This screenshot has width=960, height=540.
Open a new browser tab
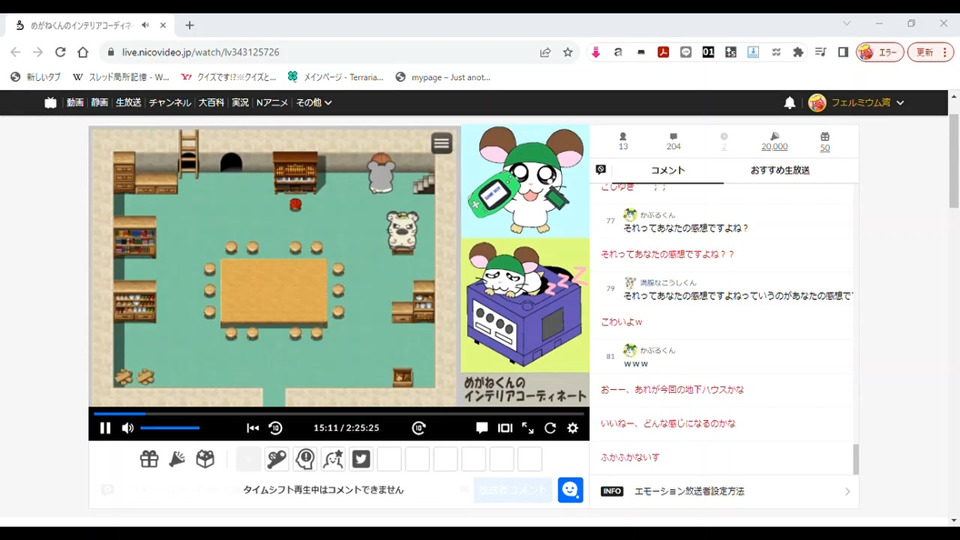[x=190, y=25]
